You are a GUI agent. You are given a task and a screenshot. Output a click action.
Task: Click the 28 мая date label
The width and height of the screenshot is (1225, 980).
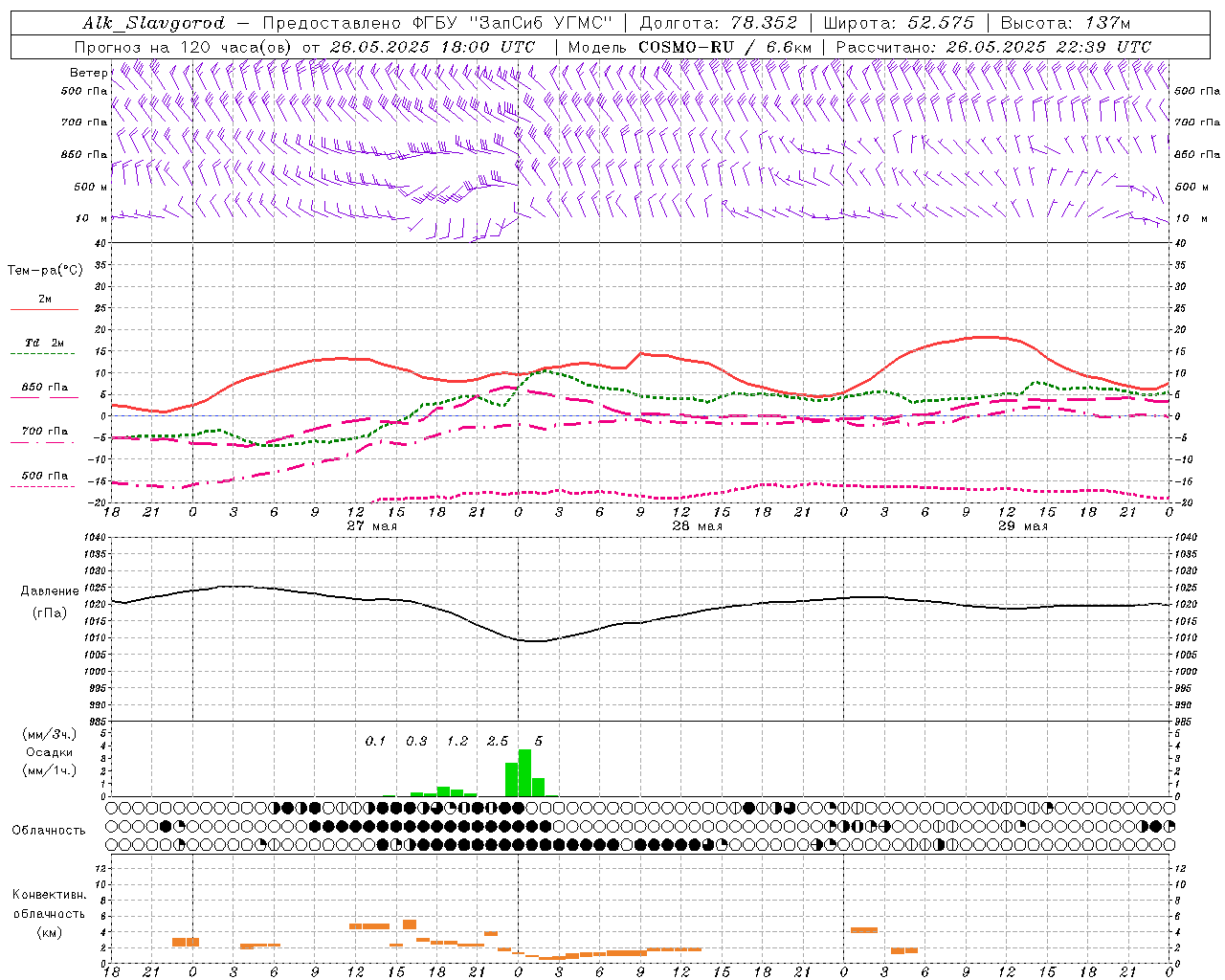[698, 526]
